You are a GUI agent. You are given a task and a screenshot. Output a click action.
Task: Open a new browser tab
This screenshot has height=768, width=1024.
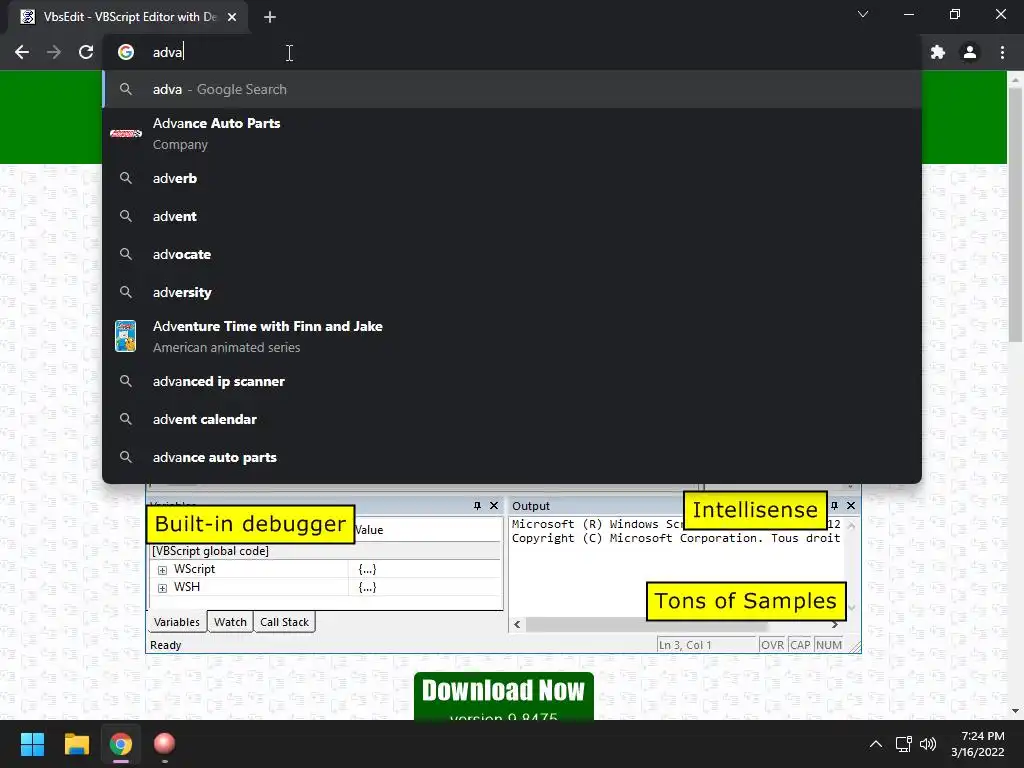click(x=270, y=18)
